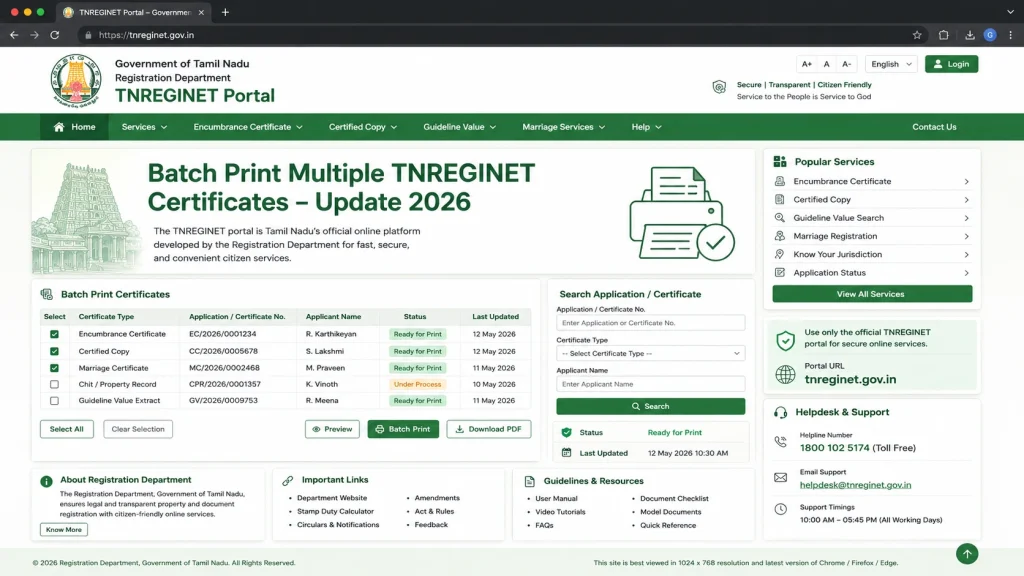Click the green Search button
Image resolution: width=1024 pixels, height=576 pixels.
tap(650, 406)
